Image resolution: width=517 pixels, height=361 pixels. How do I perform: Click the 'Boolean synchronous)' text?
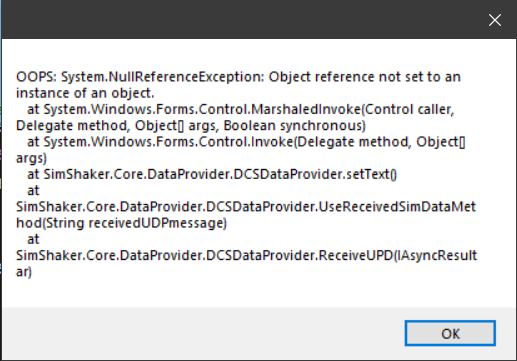pyautogui.click(x=295, y=126)
